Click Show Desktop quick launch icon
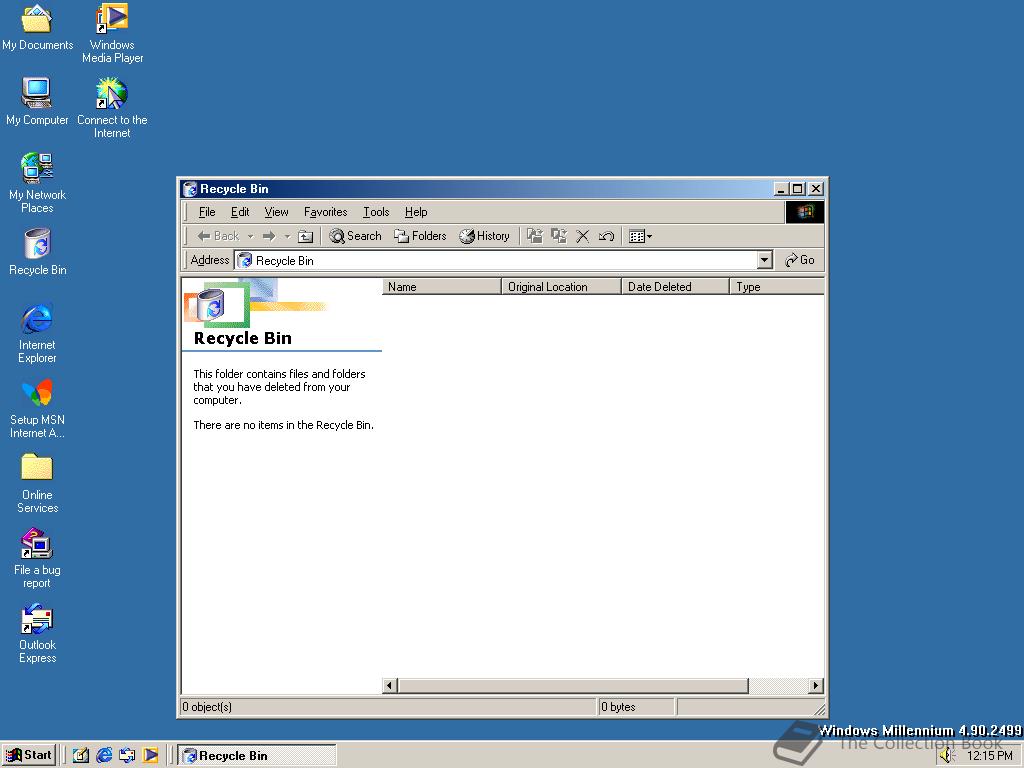 pyautogui.click(x=80, y=756)
